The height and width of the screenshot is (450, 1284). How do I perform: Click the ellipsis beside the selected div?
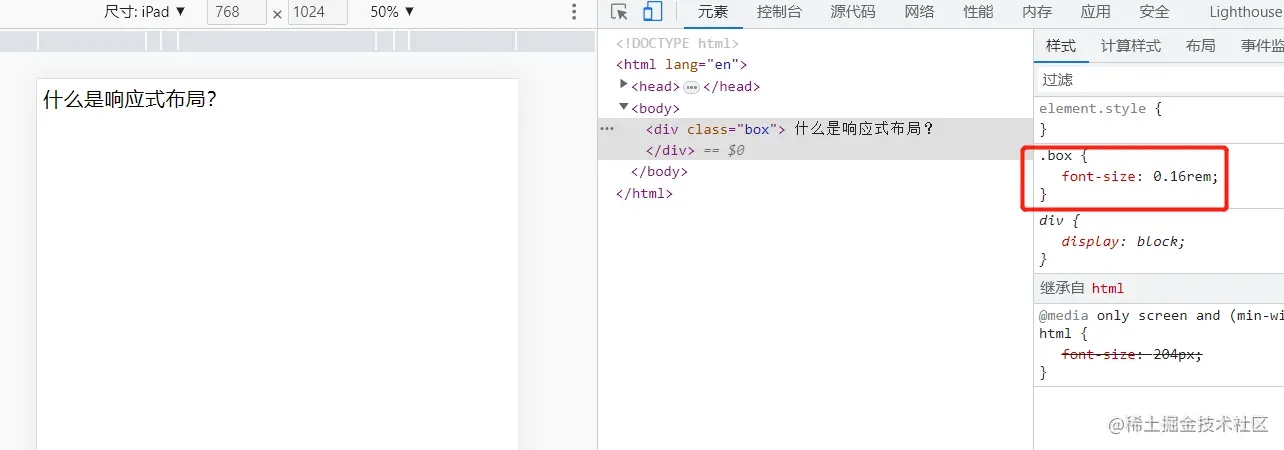[x=606, y=129]
